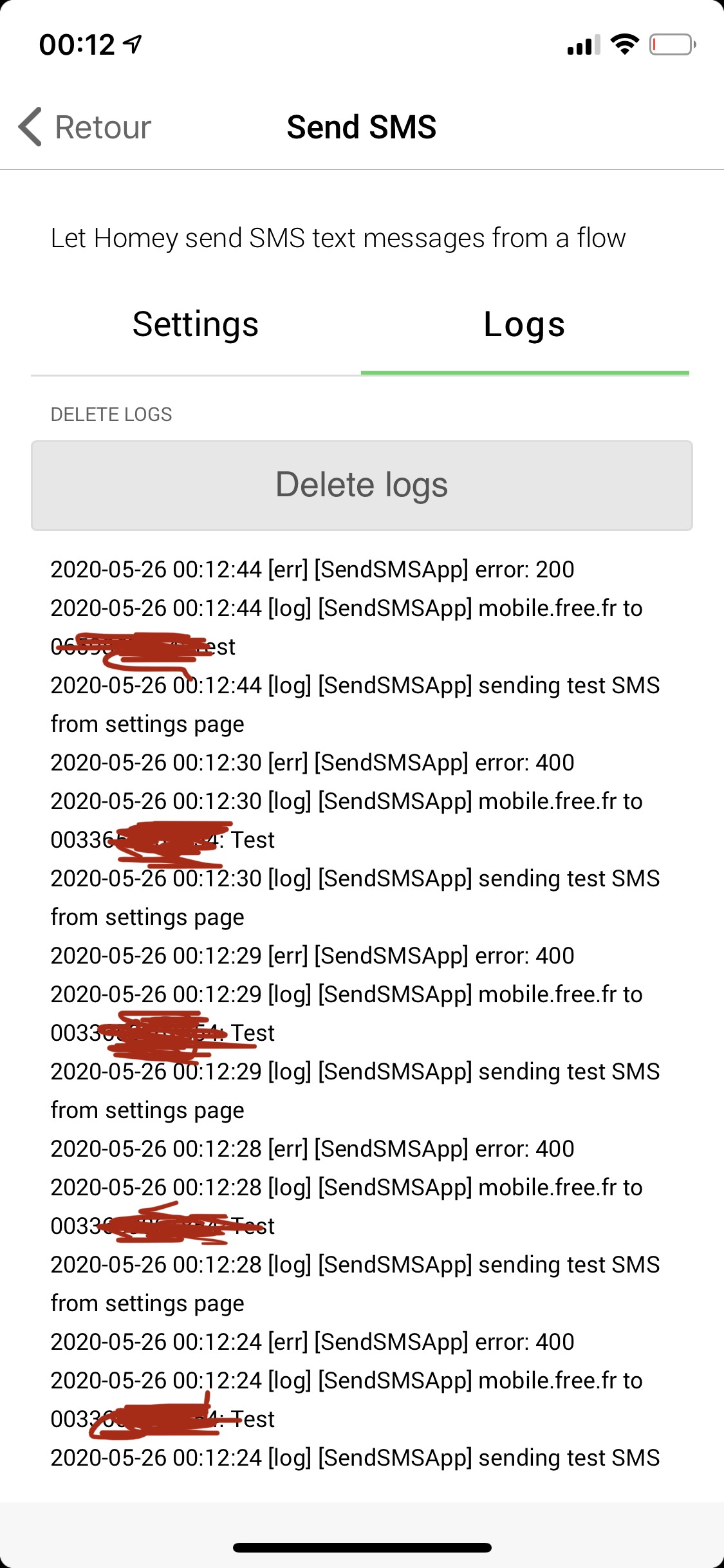Image resolution: width=724 pixels, height=1568 pixels.
Task: Select the error: 200 log entry
Action: click(312, 570)
